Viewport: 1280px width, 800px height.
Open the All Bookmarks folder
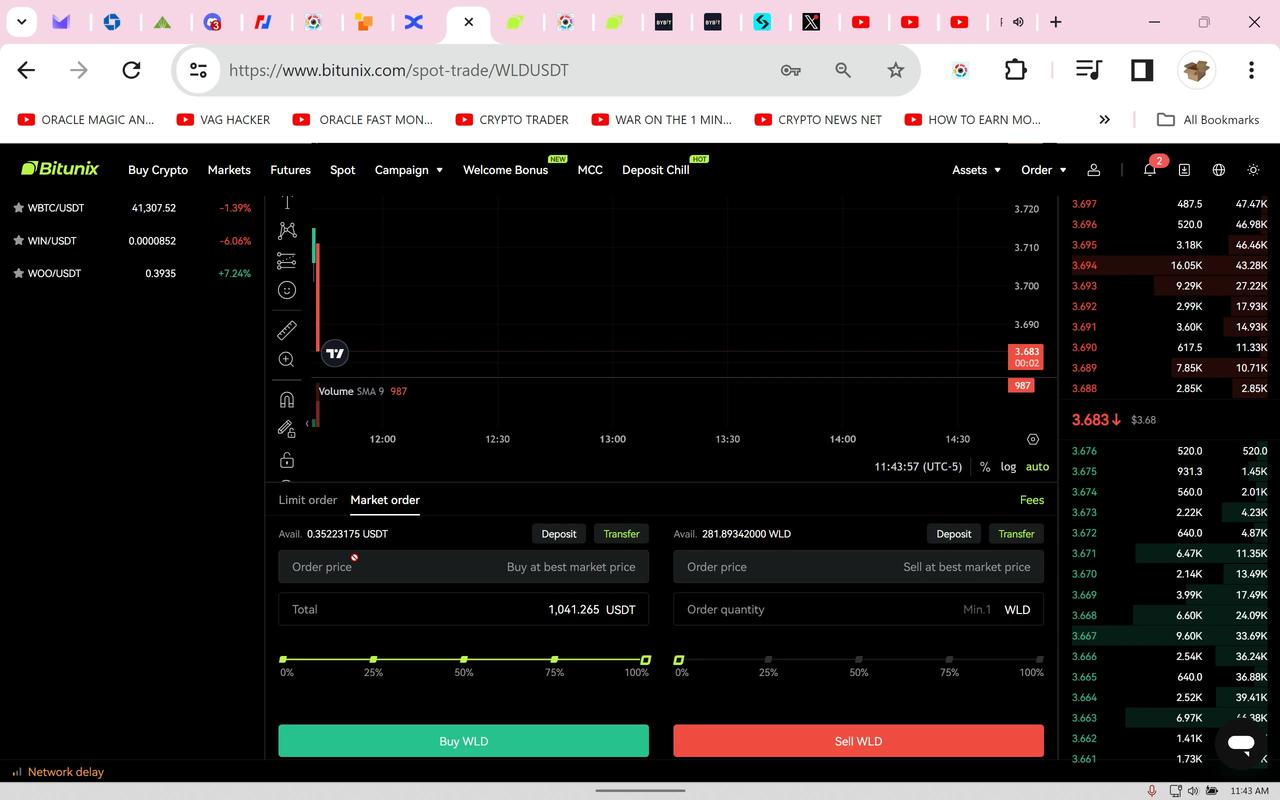click(x=1208, y=119)
